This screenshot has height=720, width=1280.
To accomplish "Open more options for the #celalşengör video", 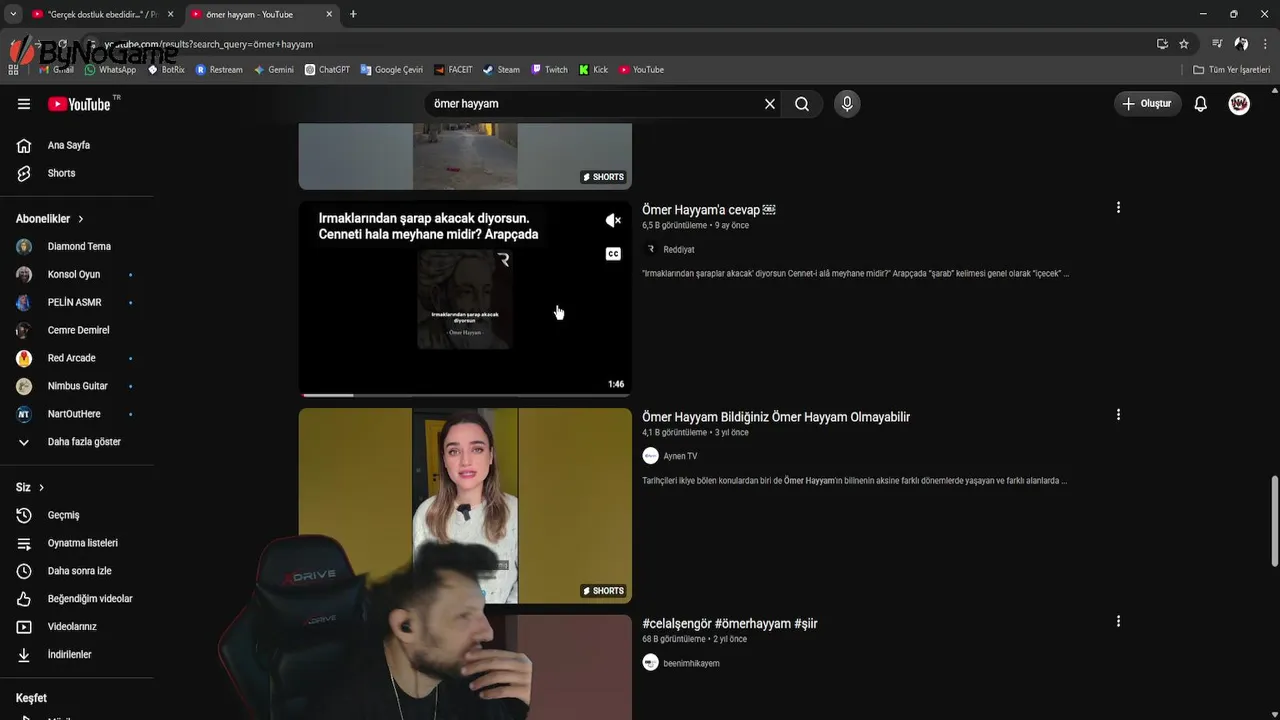I will coord(1118,622).
